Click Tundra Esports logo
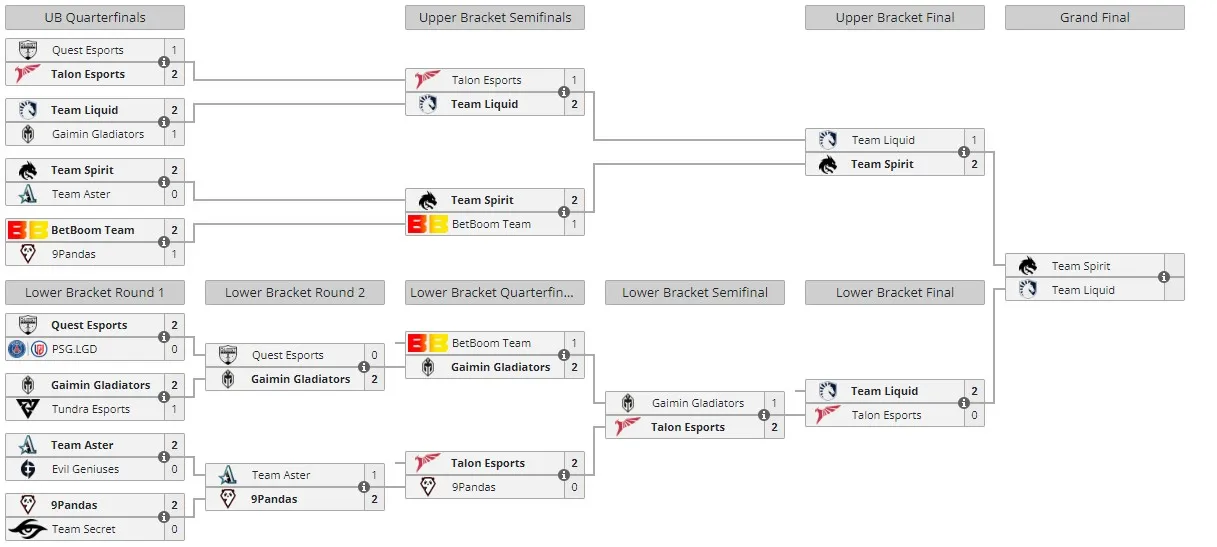 coord(28,409)
